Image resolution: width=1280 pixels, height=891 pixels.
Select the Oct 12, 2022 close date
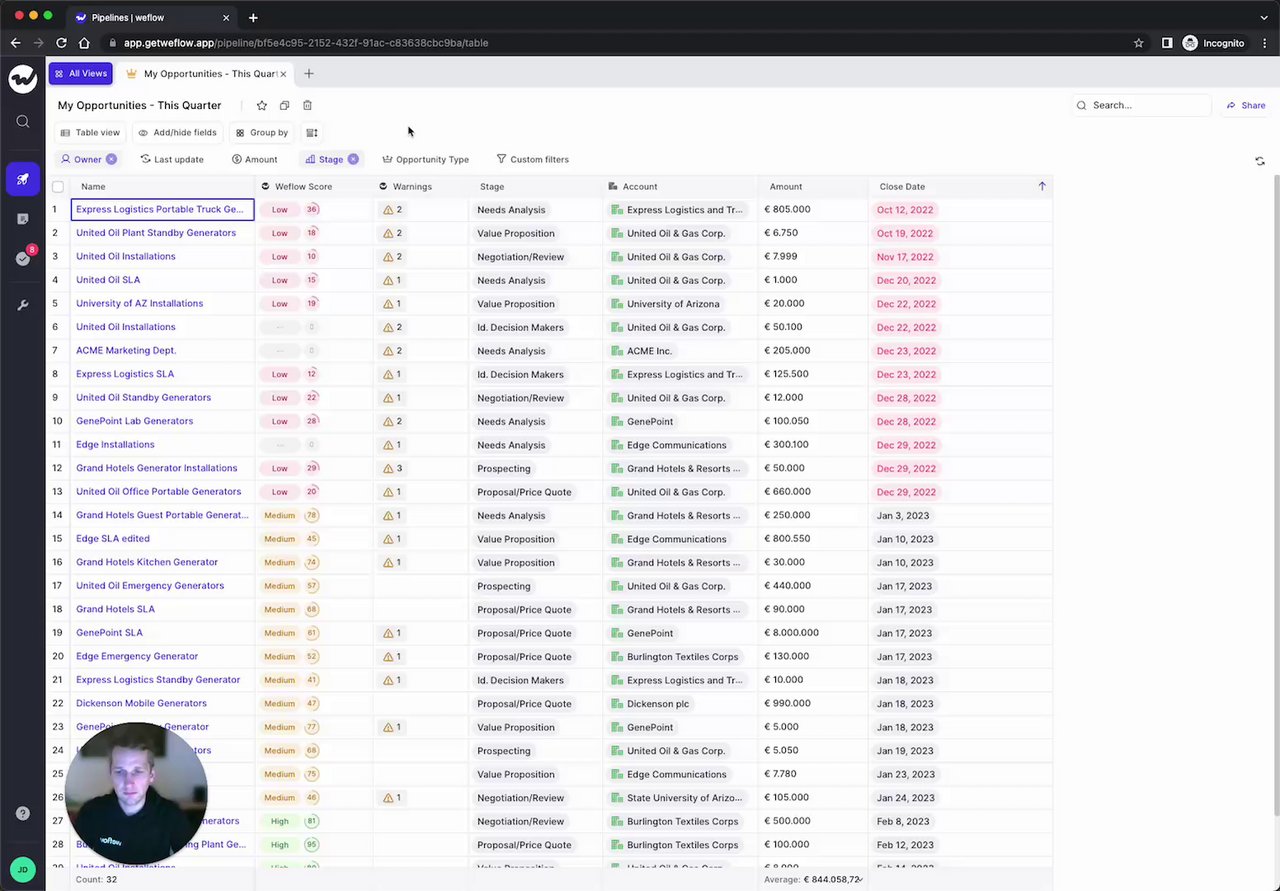(x=905, y=210)
